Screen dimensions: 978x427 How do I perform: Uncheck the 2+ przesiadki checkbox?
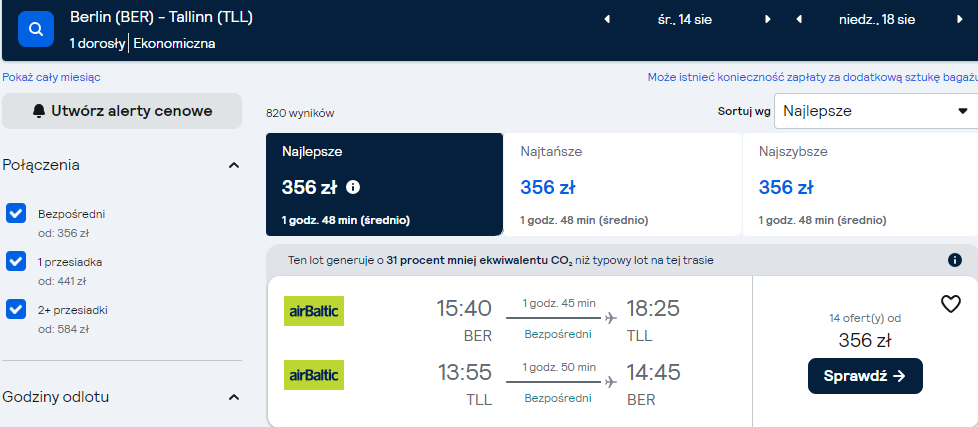tap(16, 309)
